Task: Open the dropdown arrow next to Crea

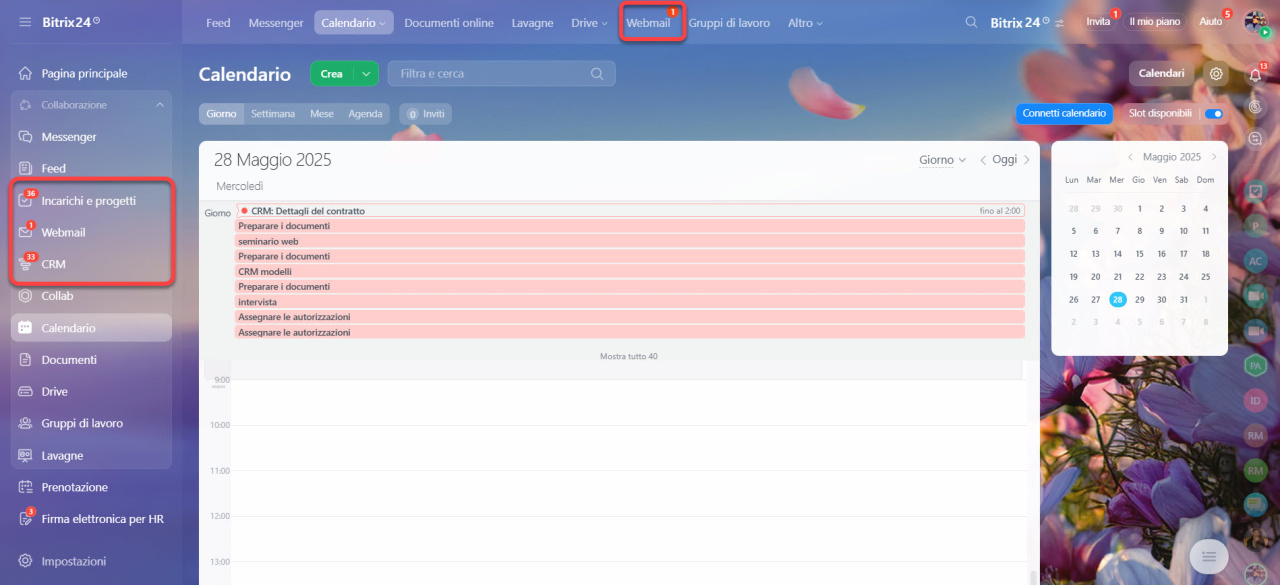Action: click(368, 73)
